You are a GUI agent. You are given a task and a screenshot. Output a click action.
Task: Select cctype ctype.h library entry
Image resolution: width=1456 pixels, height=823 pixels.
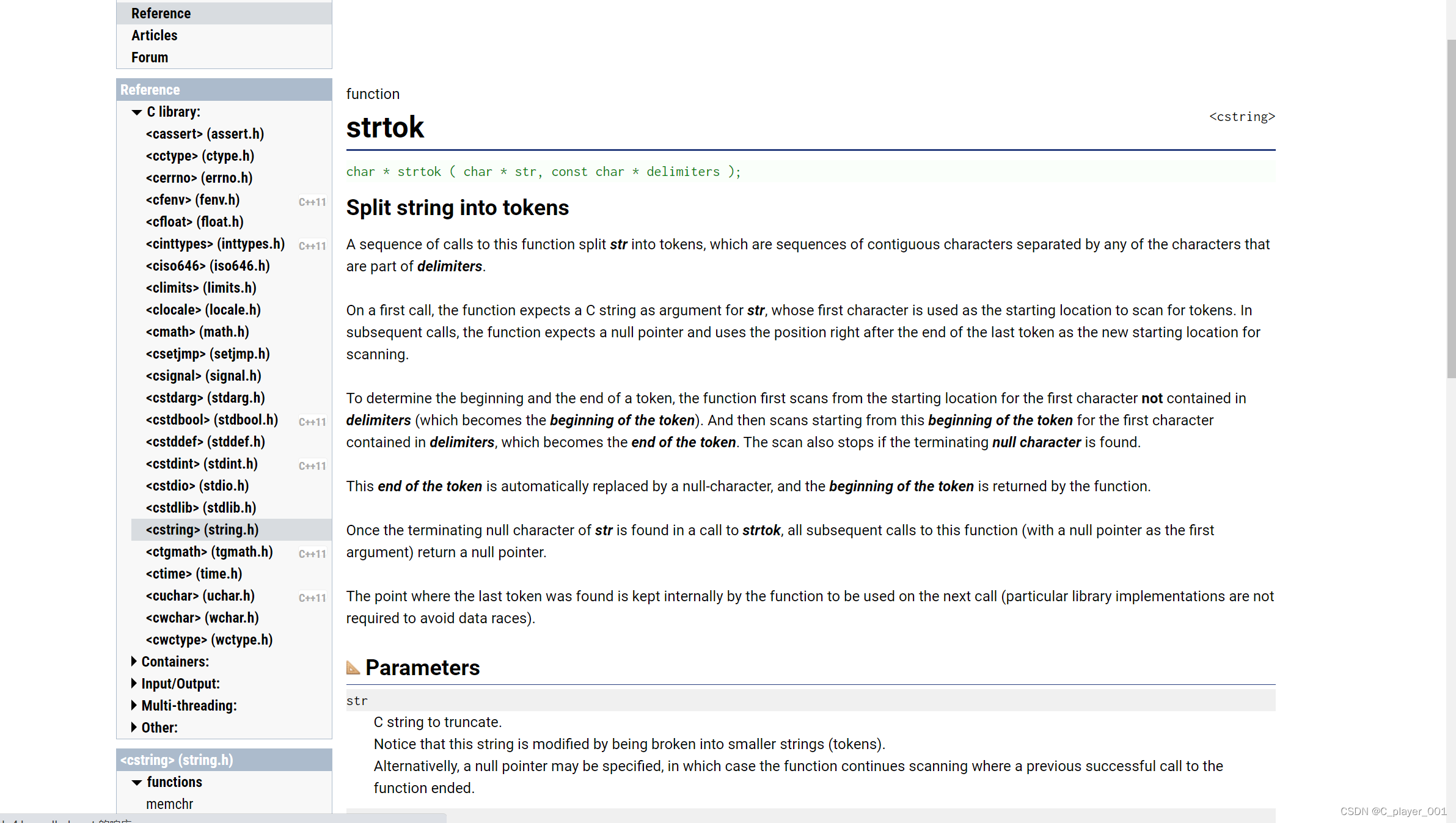(x=200, y=155)
